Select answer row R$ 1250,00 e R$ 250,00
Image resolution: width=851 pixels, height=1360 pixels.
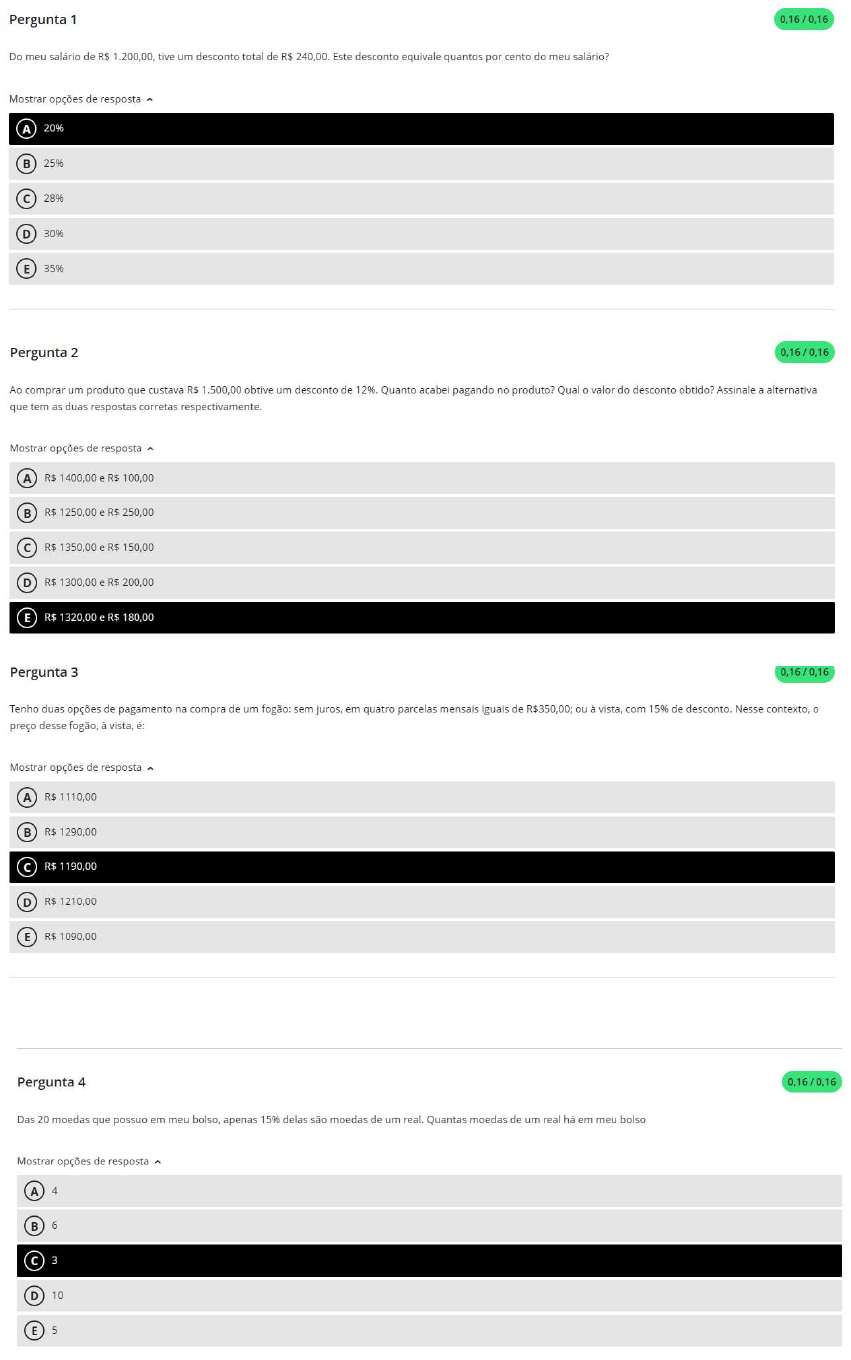(420, 513)
